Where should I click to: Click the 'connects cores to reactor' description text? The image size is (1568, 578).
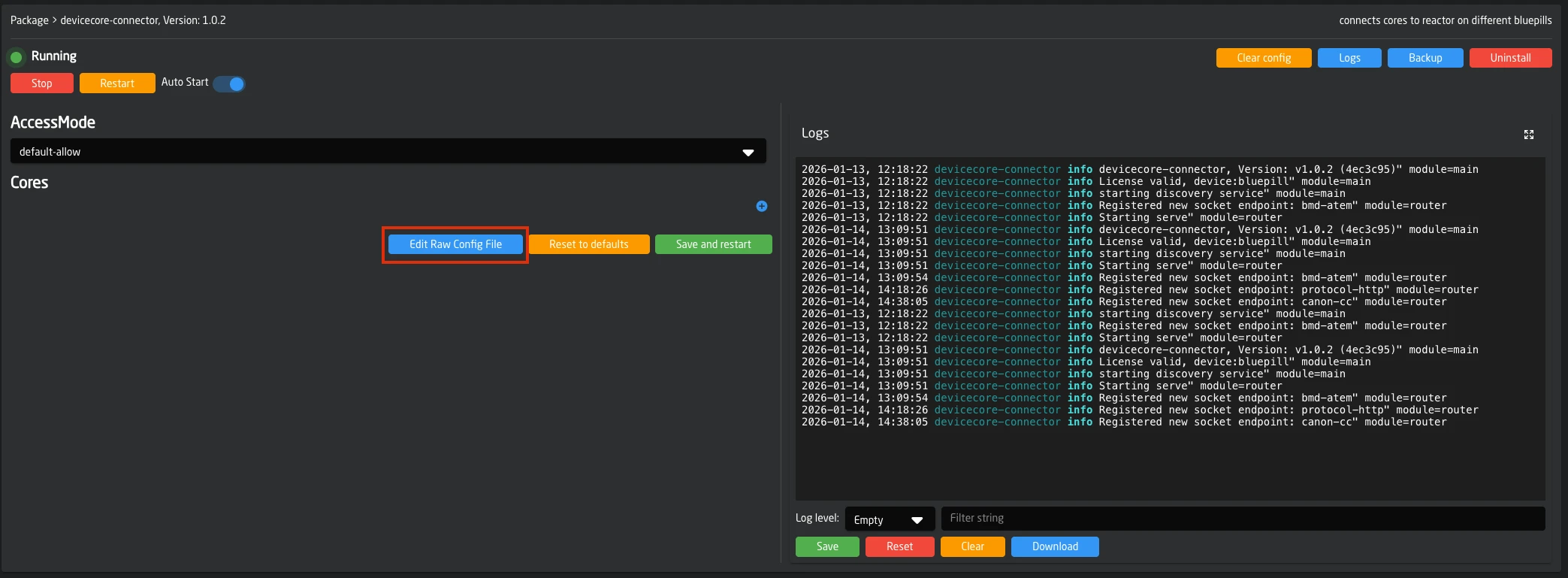point(1445,20)
